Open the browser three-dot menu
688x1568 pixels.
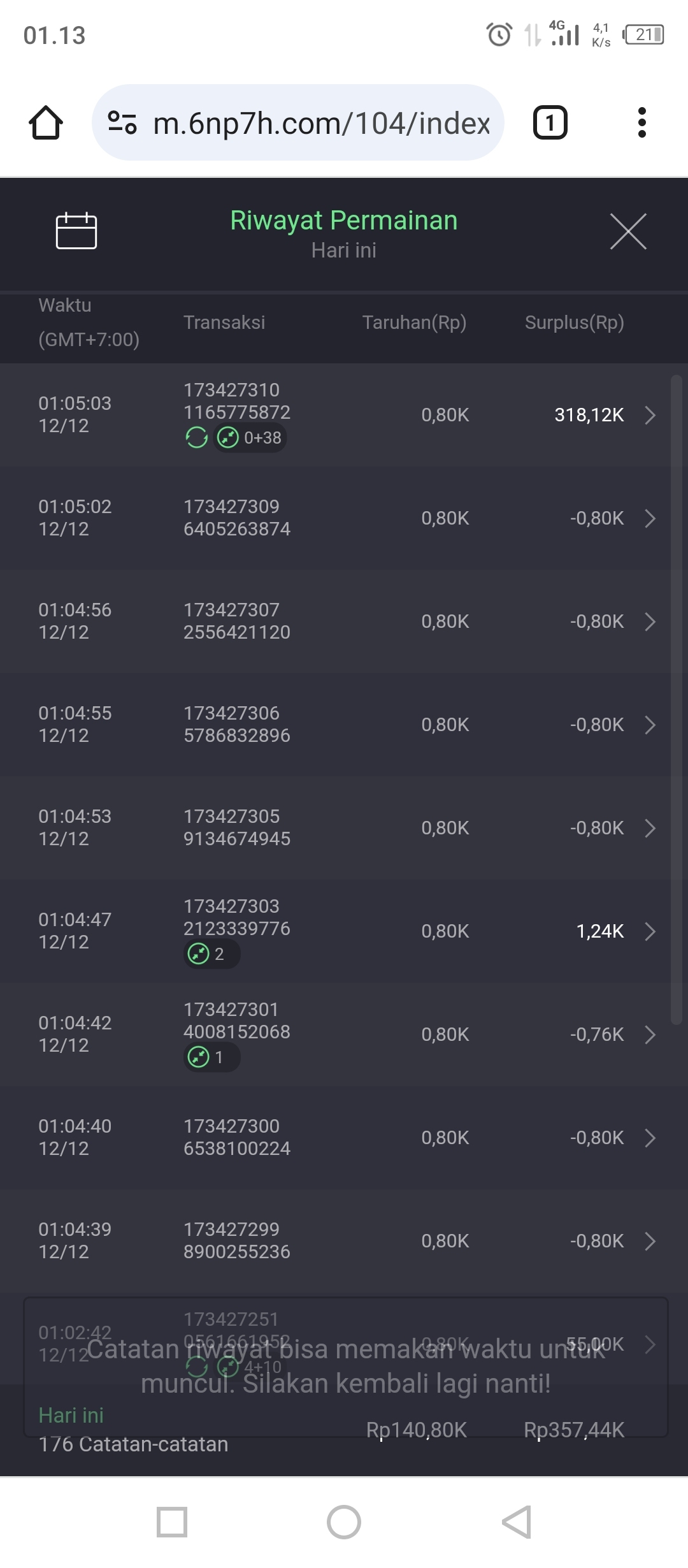click(x=641, y=122)
